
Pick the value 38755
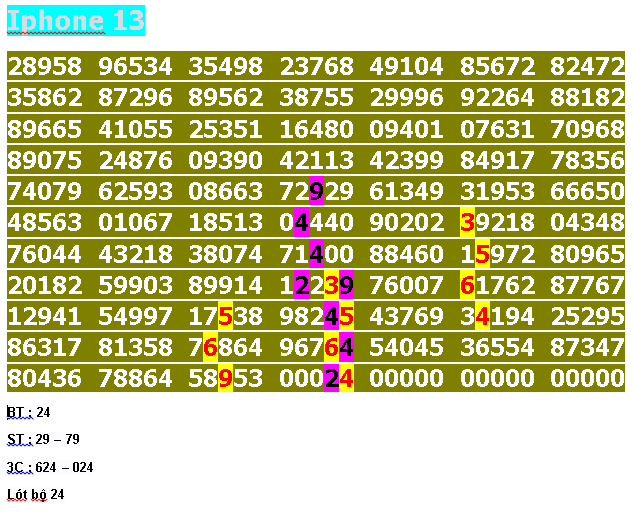point(316,98)
